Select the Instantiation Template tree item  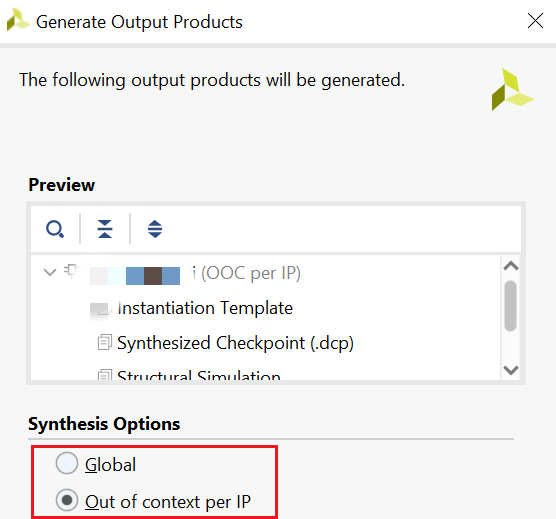point(205,308)
